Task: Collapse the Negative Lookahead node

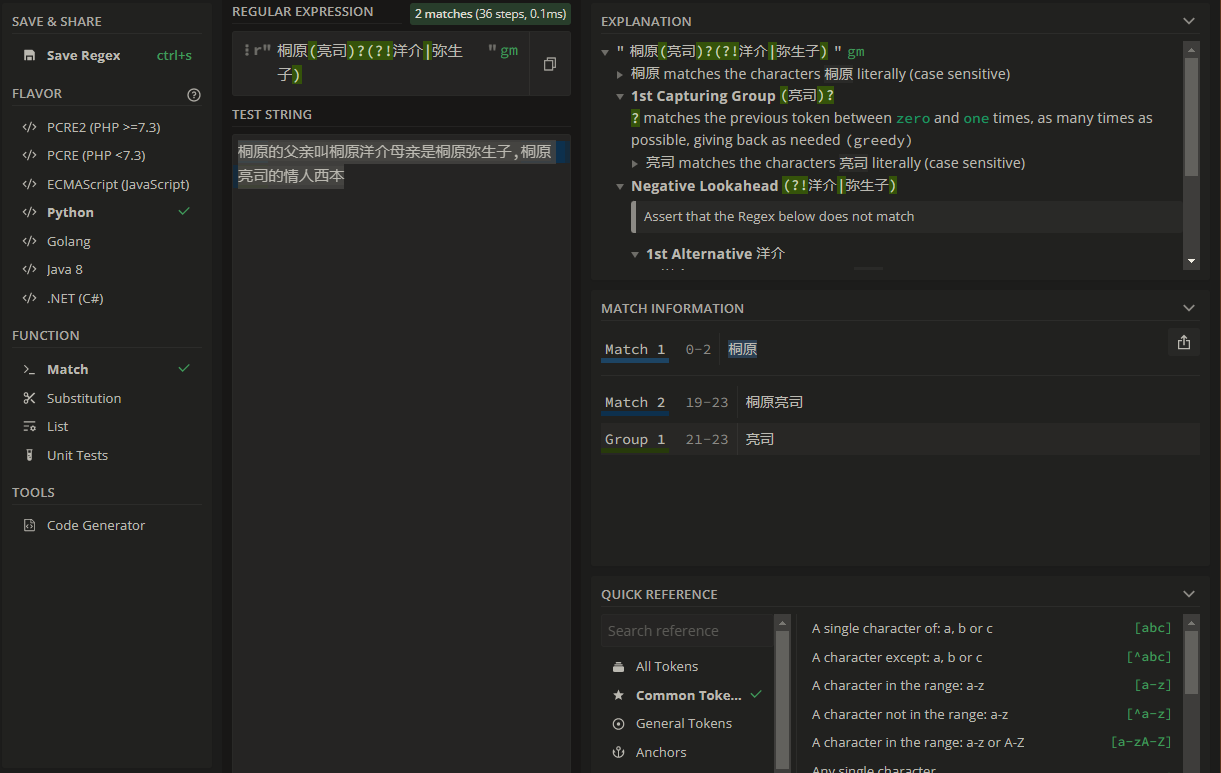Action: tap(620, 186)
